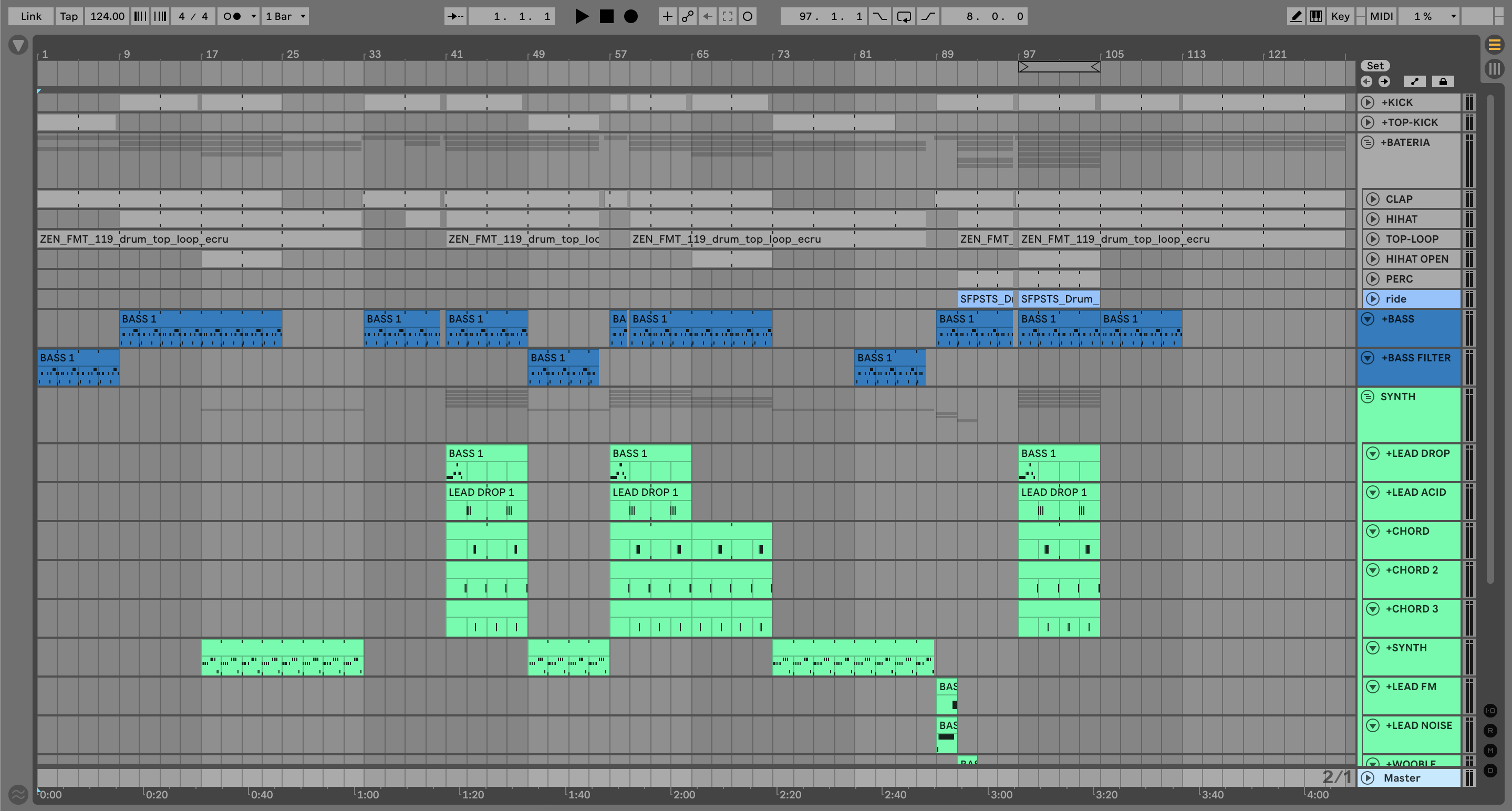
Task: Jump to Previous Locator arrow
Action: click(1366, 81)
